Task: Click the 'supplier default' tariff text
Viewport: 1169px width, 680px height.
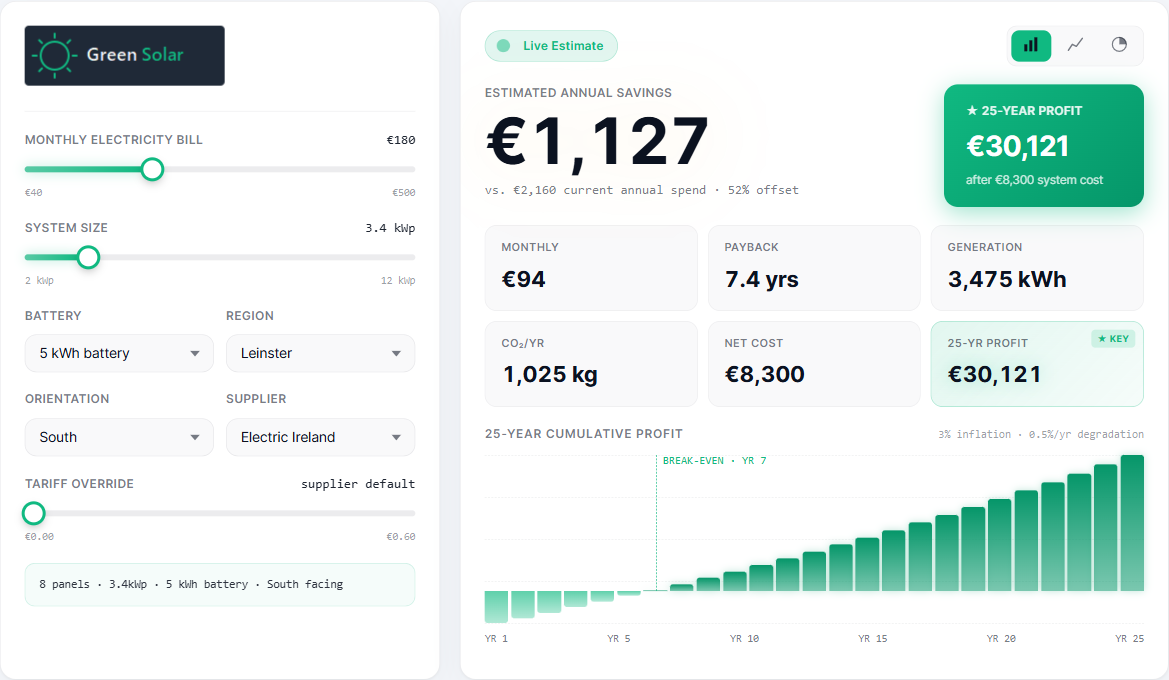Action: 358,484
